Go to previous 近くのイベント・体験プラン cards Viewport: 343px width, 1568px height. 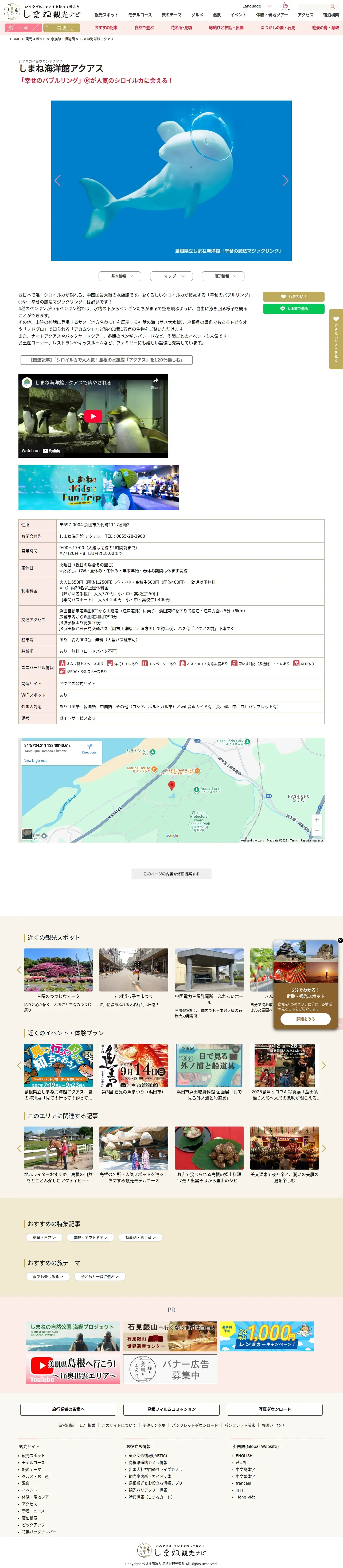coord(19,1066)
